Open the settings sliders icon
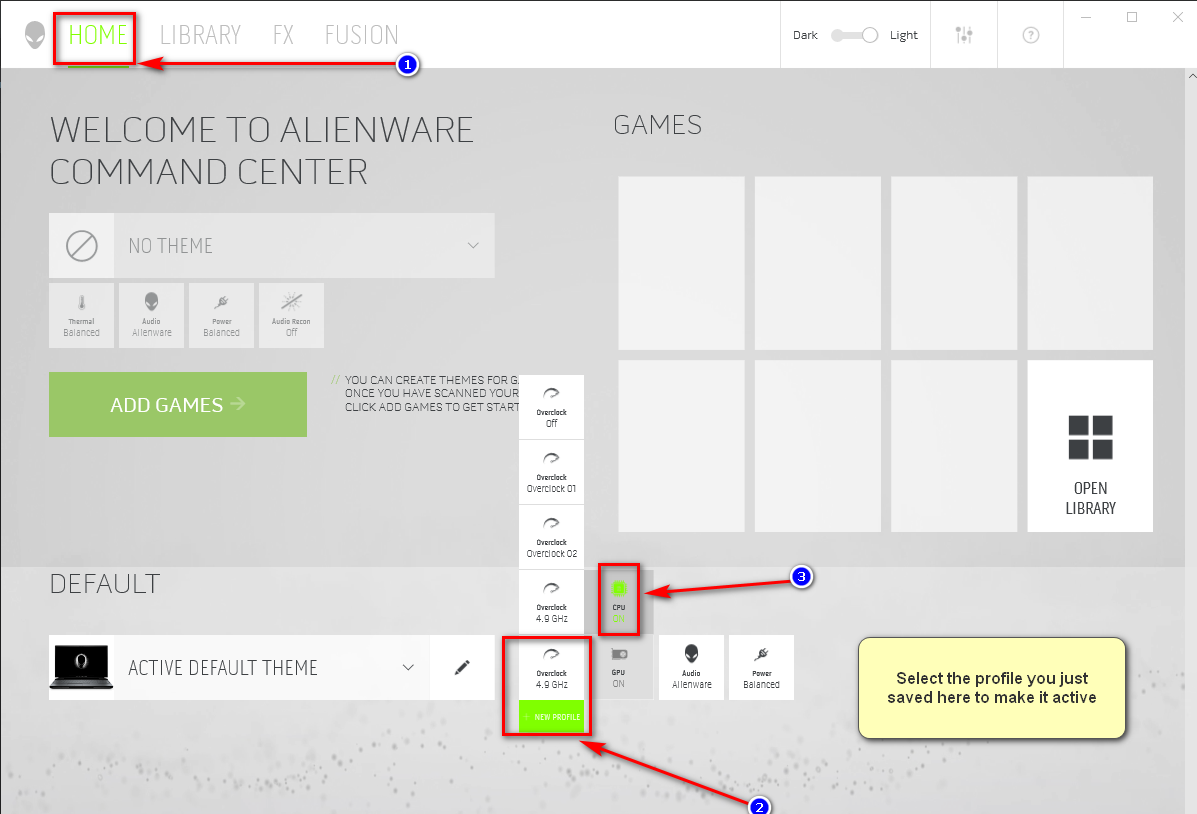 point(963,35)
